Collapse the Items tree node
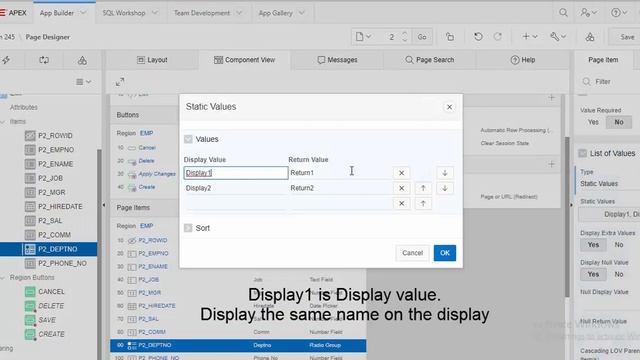The width and height of the screenshot is (640, 360). (x=3, y=122)
